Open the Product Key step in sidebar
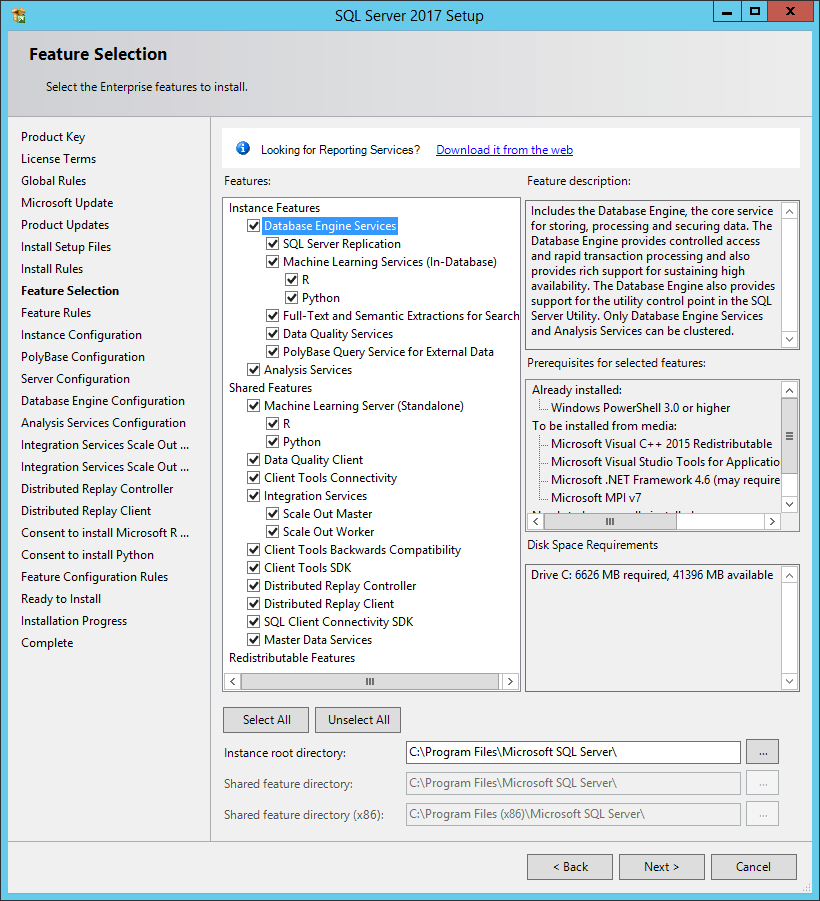 [x=53, y=137]
